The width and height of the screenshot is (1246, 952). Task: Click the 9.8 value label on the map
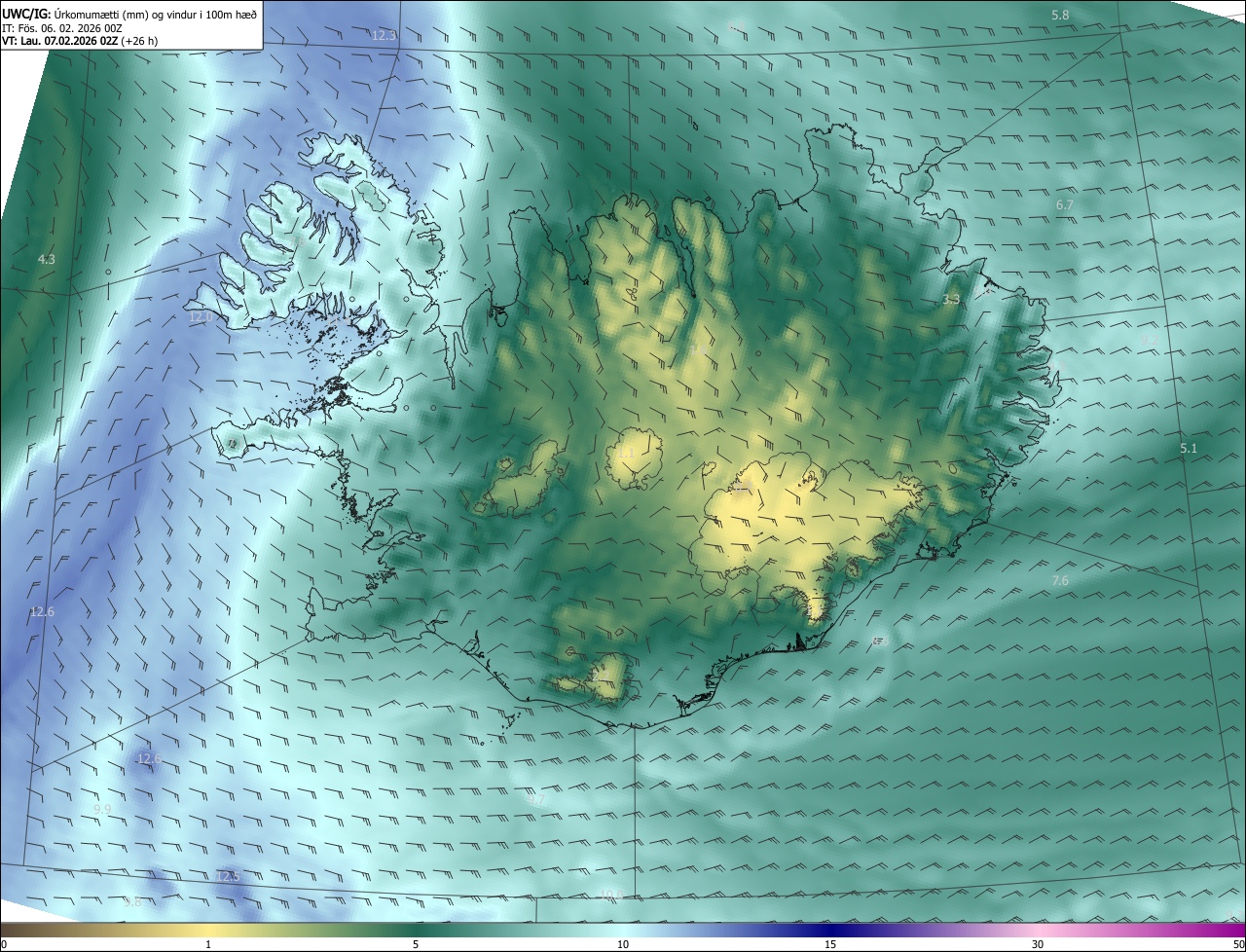coord(133,902)
